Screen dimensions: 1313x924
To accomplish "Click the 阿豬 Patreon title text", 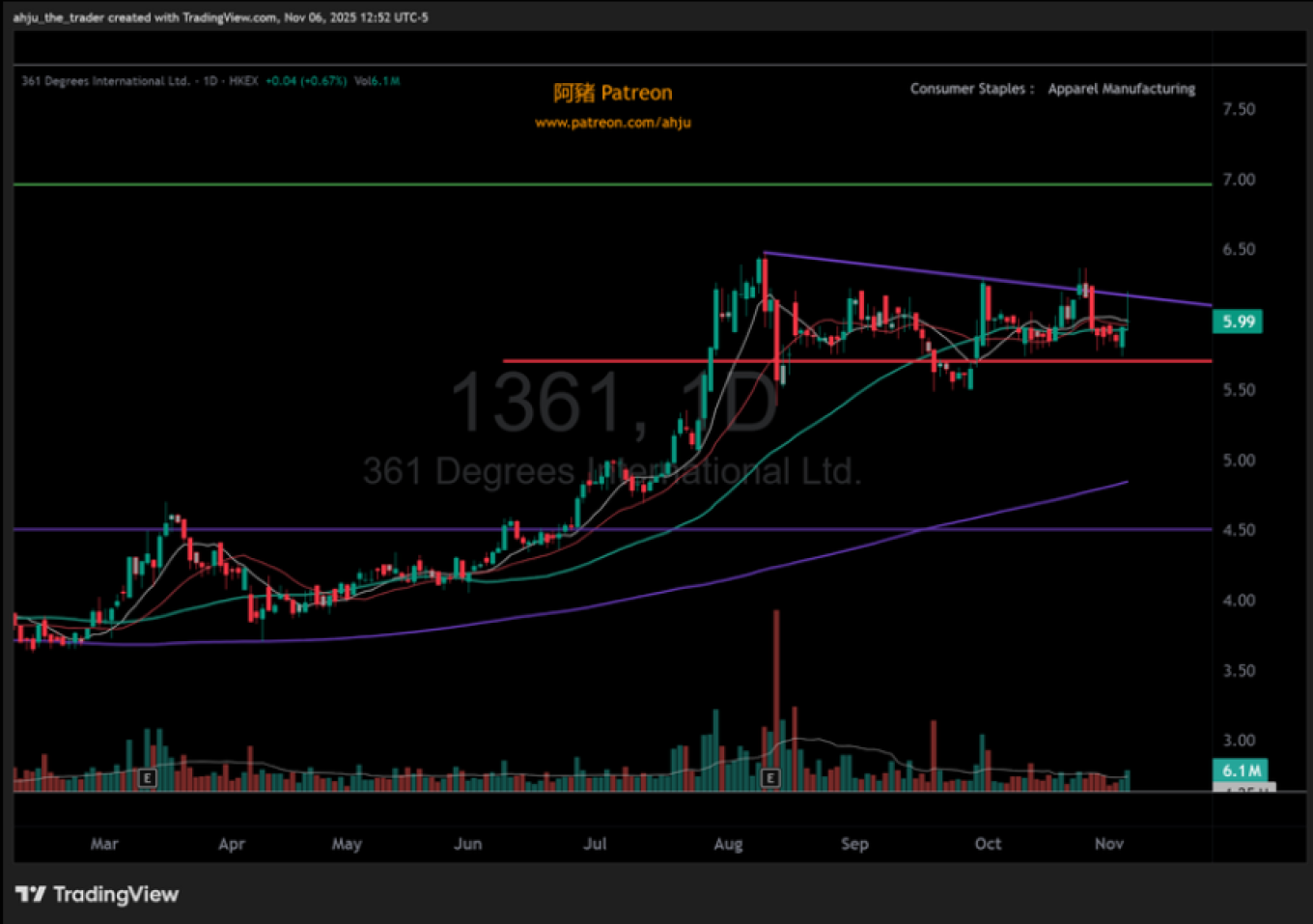I will tap(613, 93).
